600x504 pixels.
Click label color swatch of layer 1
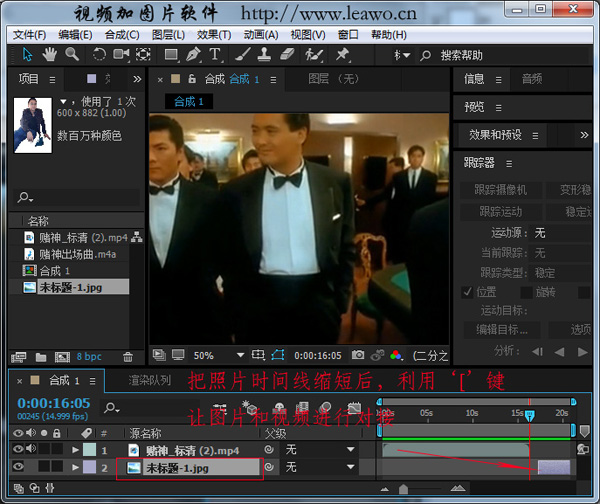(90, 449)
